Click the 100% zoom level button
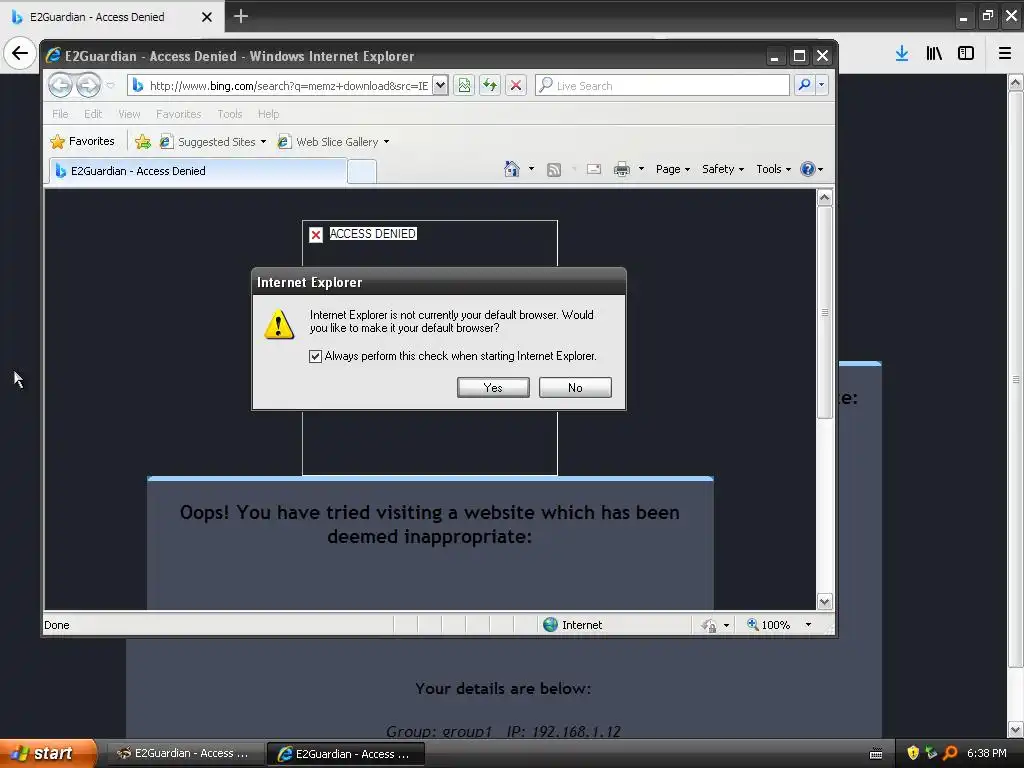1024x768 pixels. pyautogui.click(x=769, y=625)
